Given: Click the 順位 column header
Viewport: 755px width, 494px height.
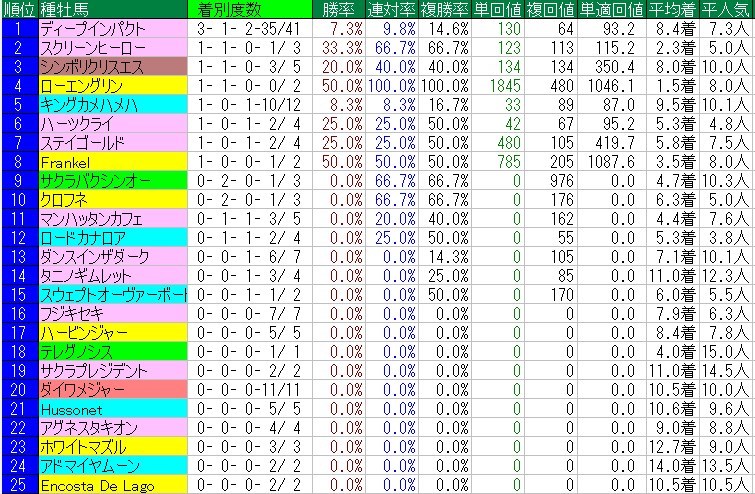Looking at the screenshot, I should click(x=19, y=9).
